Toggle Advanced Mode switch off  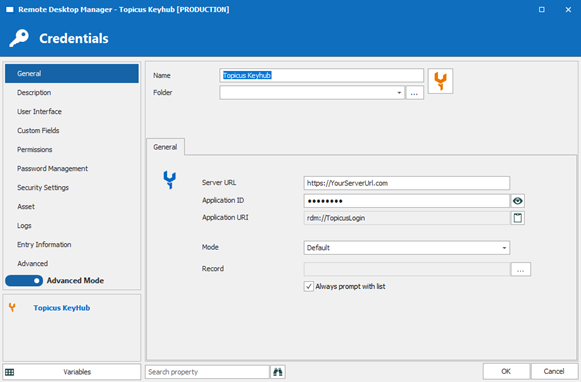[x=24, y=280]
